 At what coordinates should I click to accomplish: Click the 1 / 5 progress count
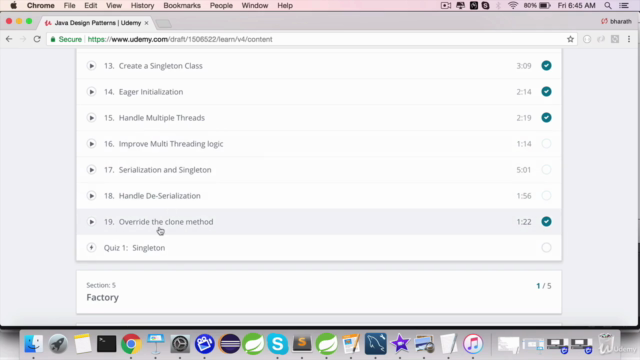pyautogui.click(x=544, y=286)
